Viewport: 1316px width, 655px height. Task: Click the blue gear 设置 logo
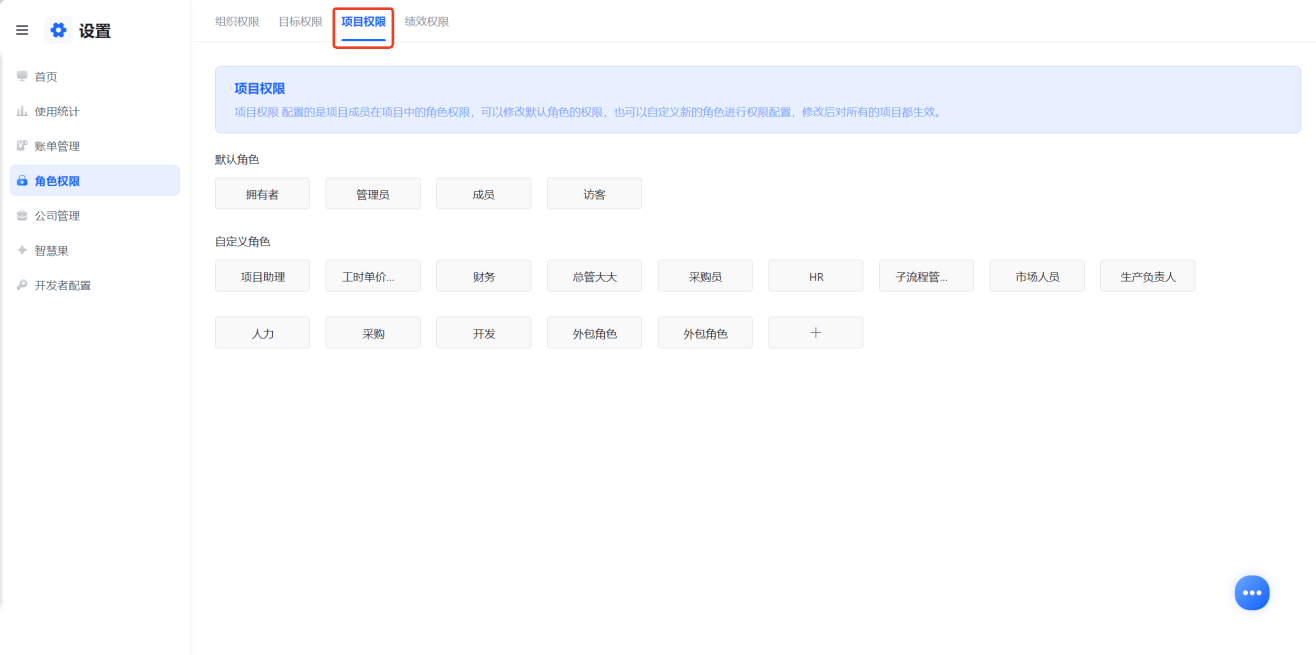(x=58, y=31)
